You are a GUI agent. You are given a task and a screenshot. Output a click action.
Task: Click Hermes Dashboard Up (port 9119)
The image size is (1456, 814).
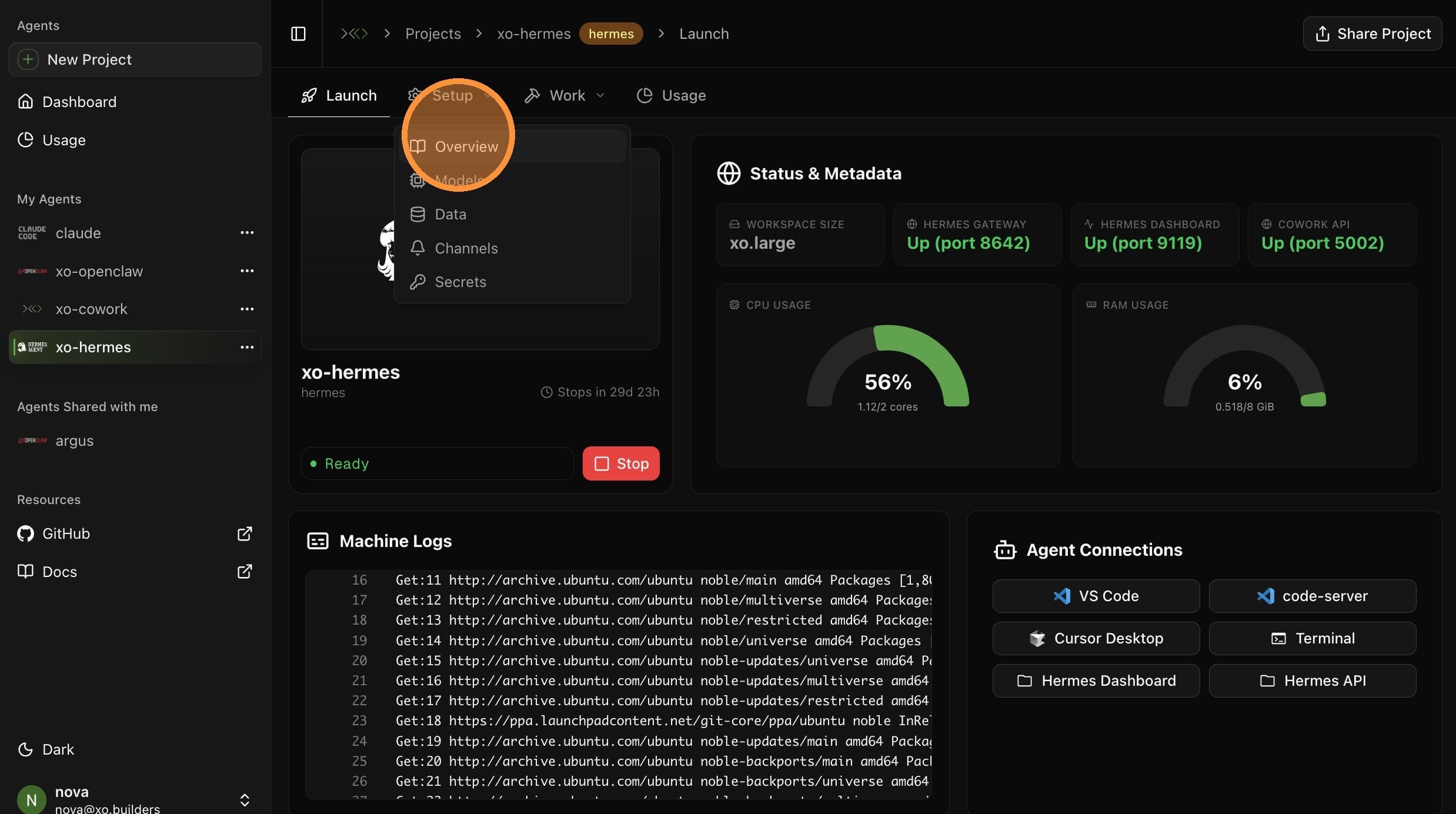(1154, 235)
